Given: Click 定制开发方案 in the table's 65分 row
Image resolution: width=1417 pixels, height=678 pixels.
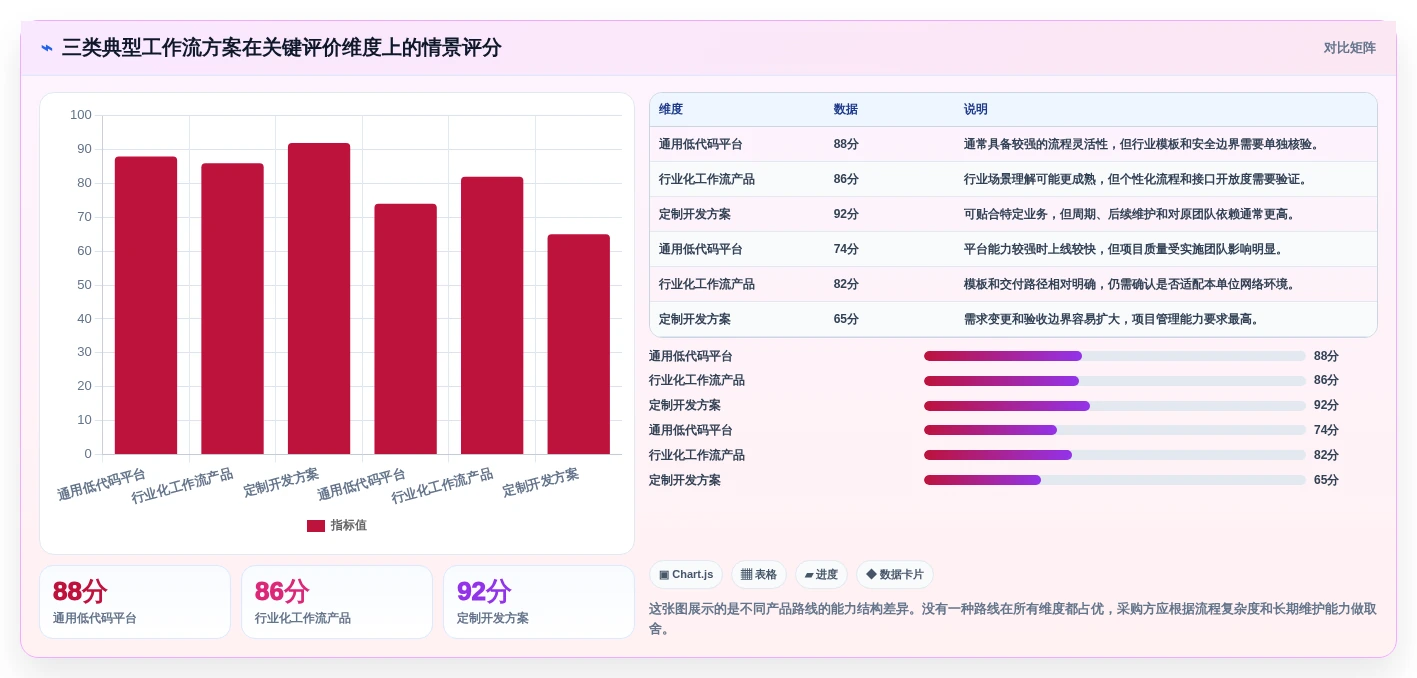Looking at the screenshot, I should (x=695, y=319).
